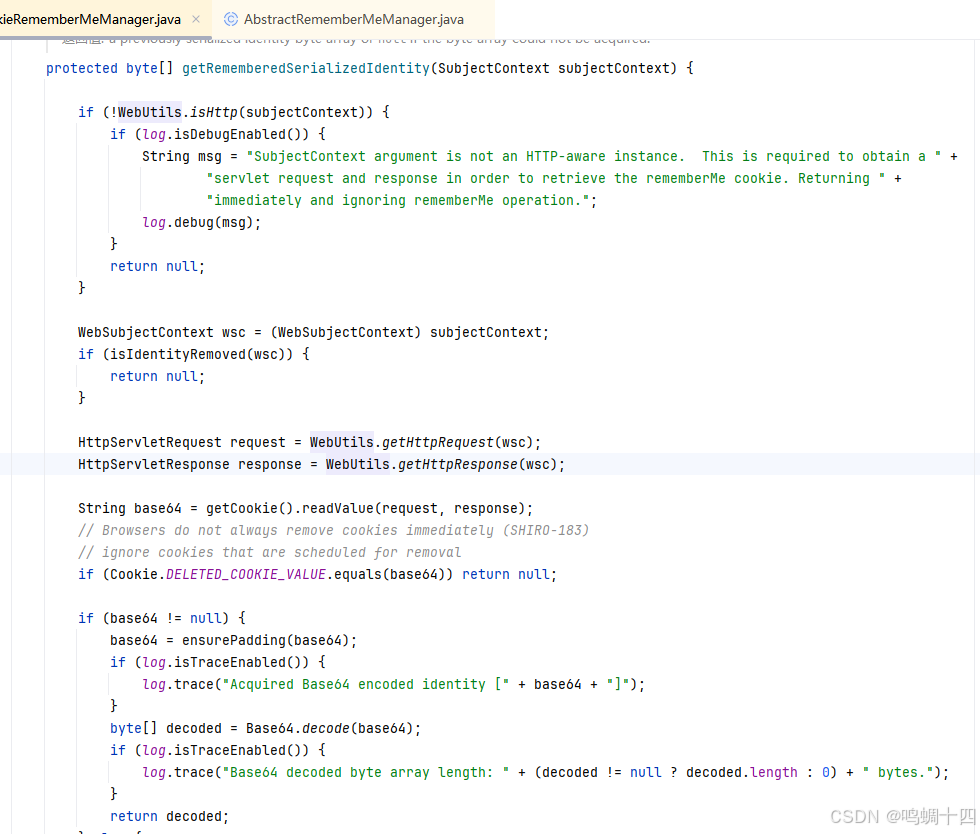Click 'String base64' variable declaration
Viewport: 980px width, 834px height.
click(130, 508)
